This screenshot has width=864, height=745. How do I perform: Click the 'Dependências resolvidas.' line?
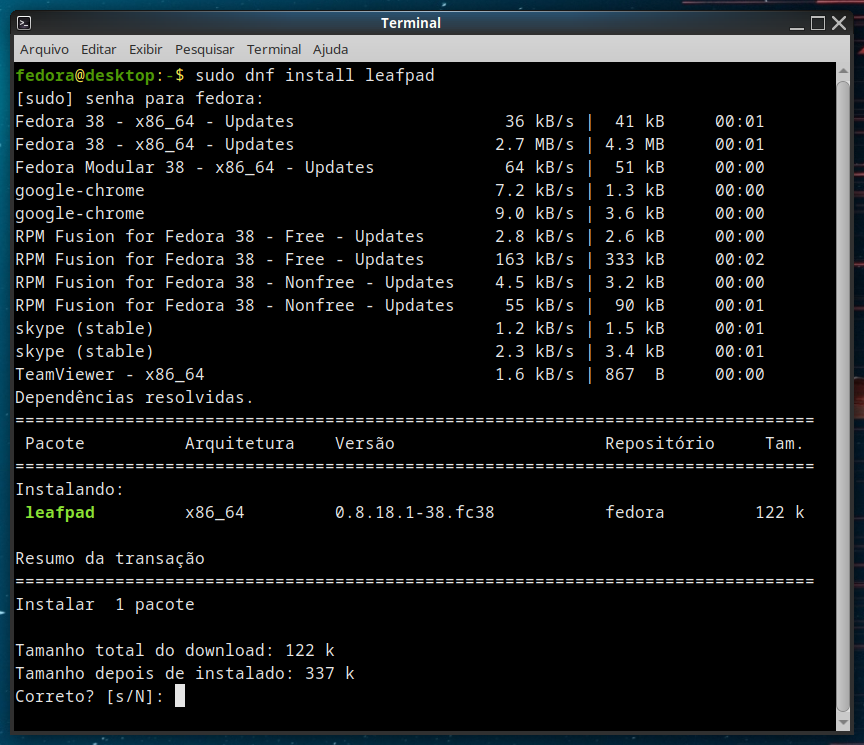pos(134,397)
